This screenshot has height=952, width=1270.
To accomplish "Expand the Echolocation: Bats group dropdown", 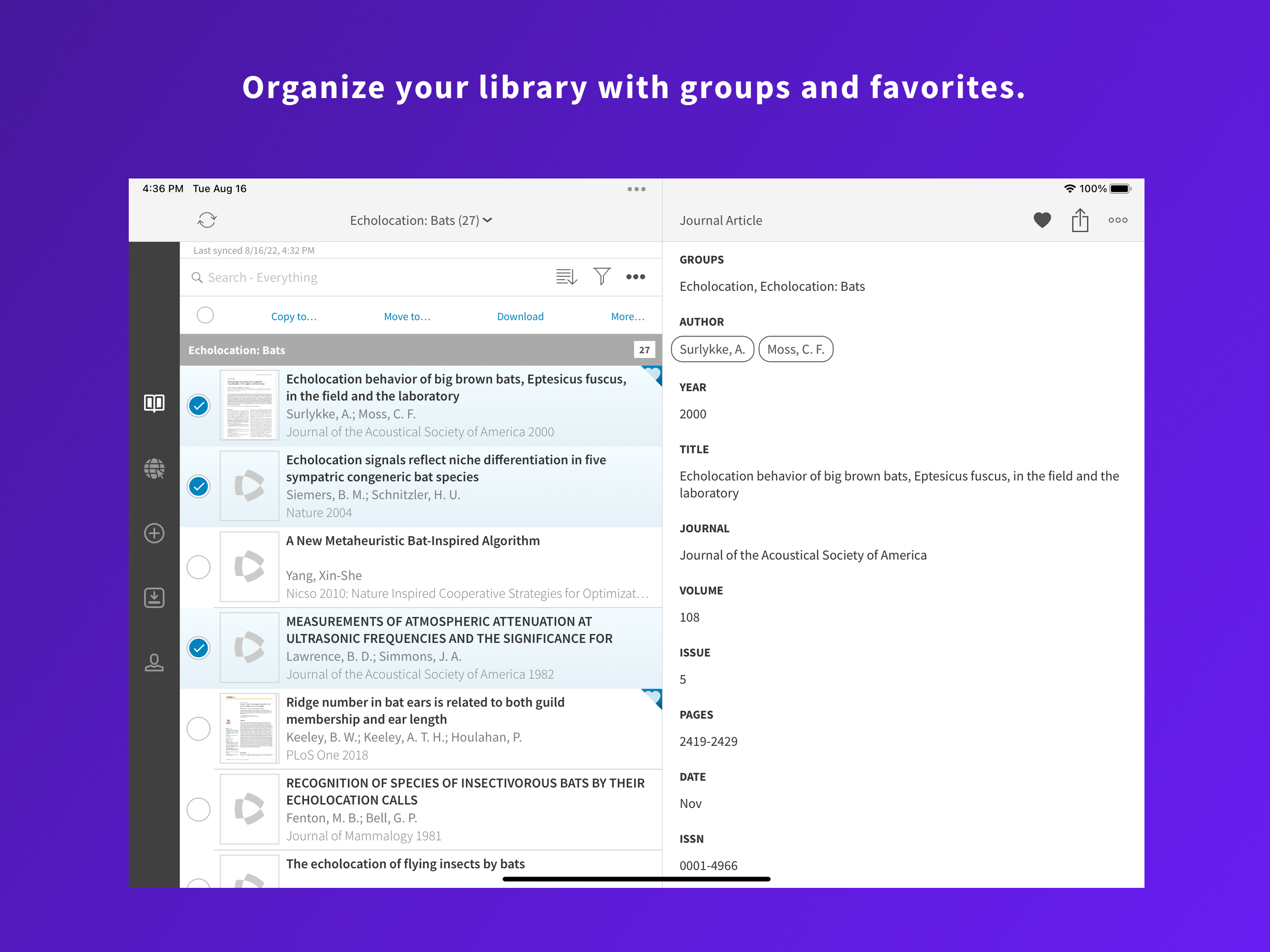I will coord(421,220).
